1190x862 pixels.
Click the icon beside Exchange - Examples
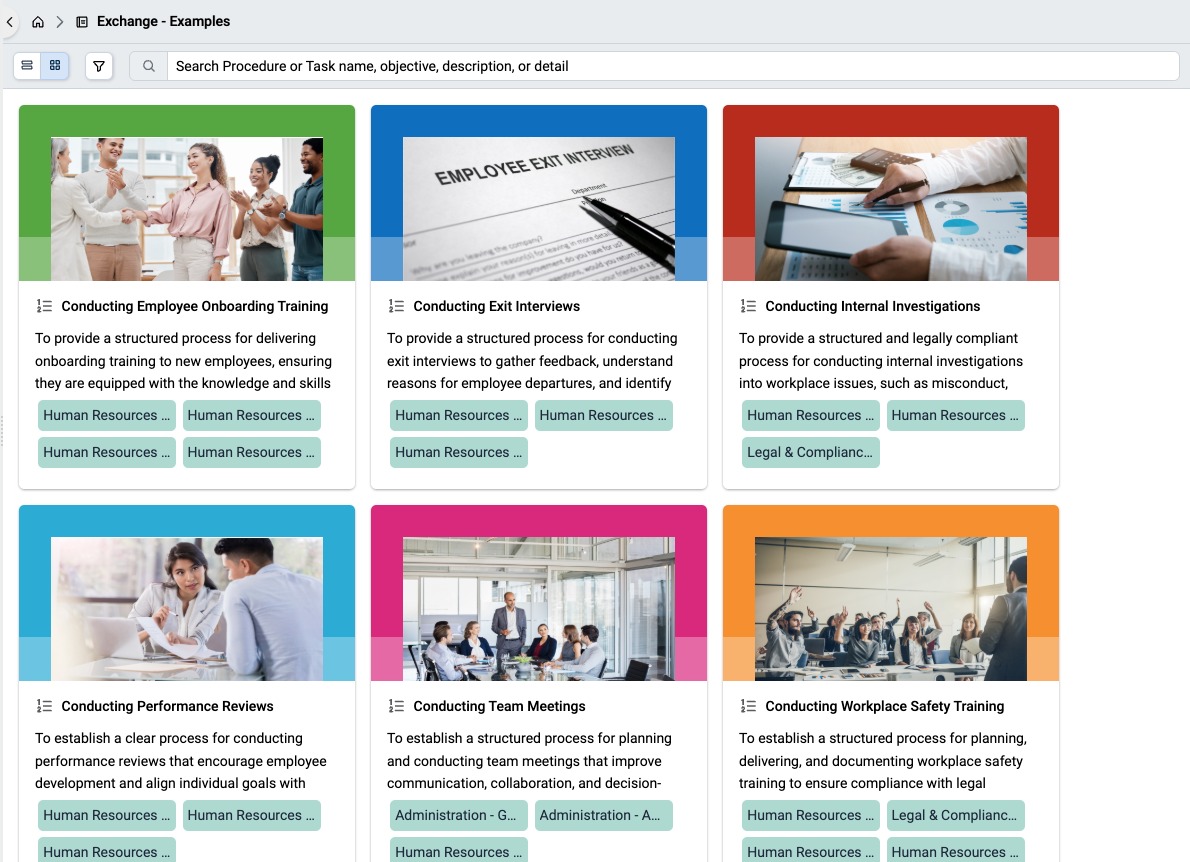[82, 22]
